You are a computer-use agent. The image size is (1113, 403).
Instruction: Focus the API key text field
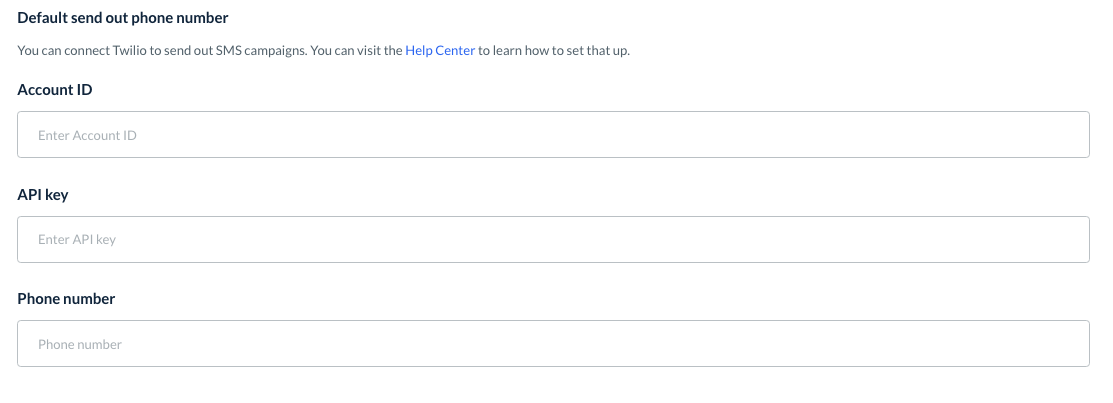tap(553, 239)
